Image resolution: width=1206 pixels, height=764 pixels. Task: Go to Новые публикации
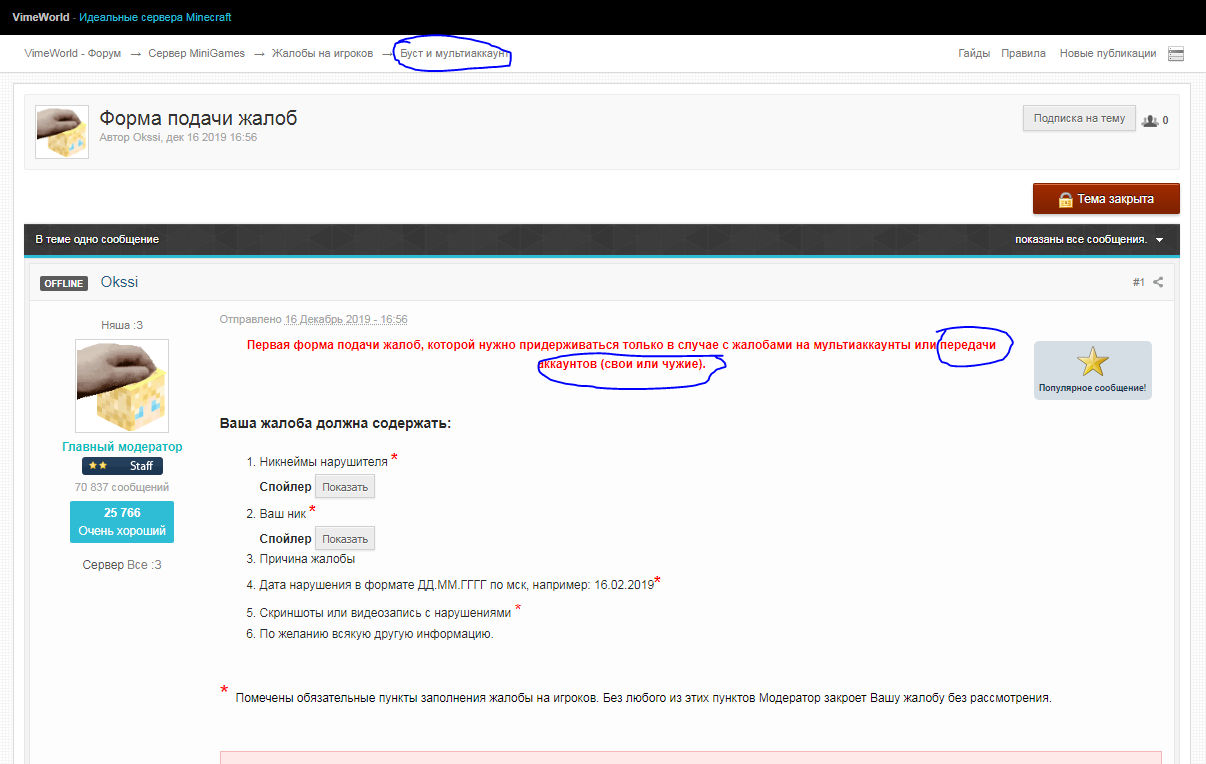tap(1107, 54)
